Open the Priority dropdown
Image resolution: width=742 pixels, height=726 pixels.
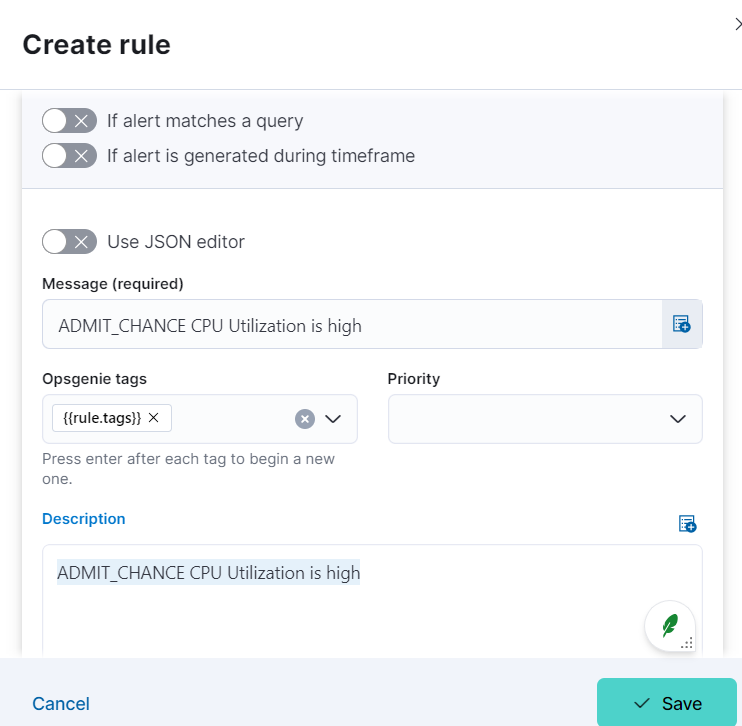tap(545, 419)
